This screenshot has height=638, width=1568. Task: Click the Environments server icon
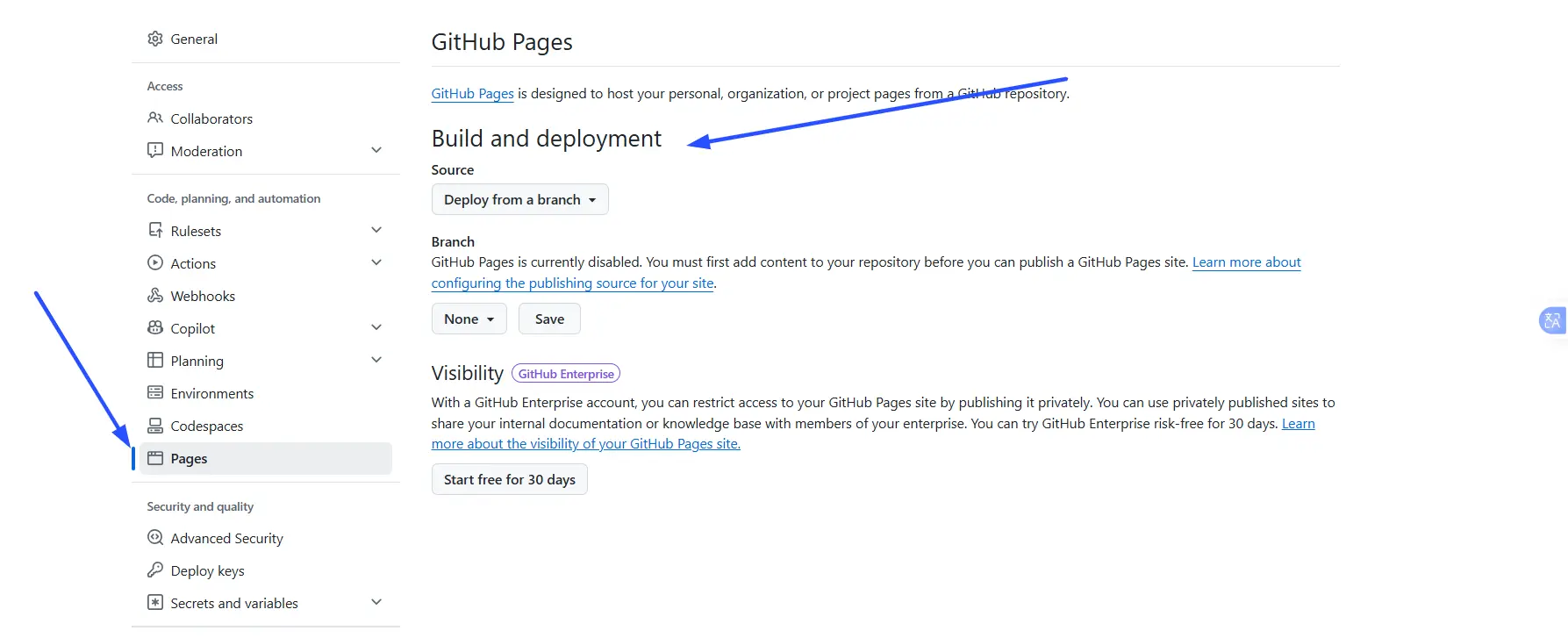(x=155, y=392)
